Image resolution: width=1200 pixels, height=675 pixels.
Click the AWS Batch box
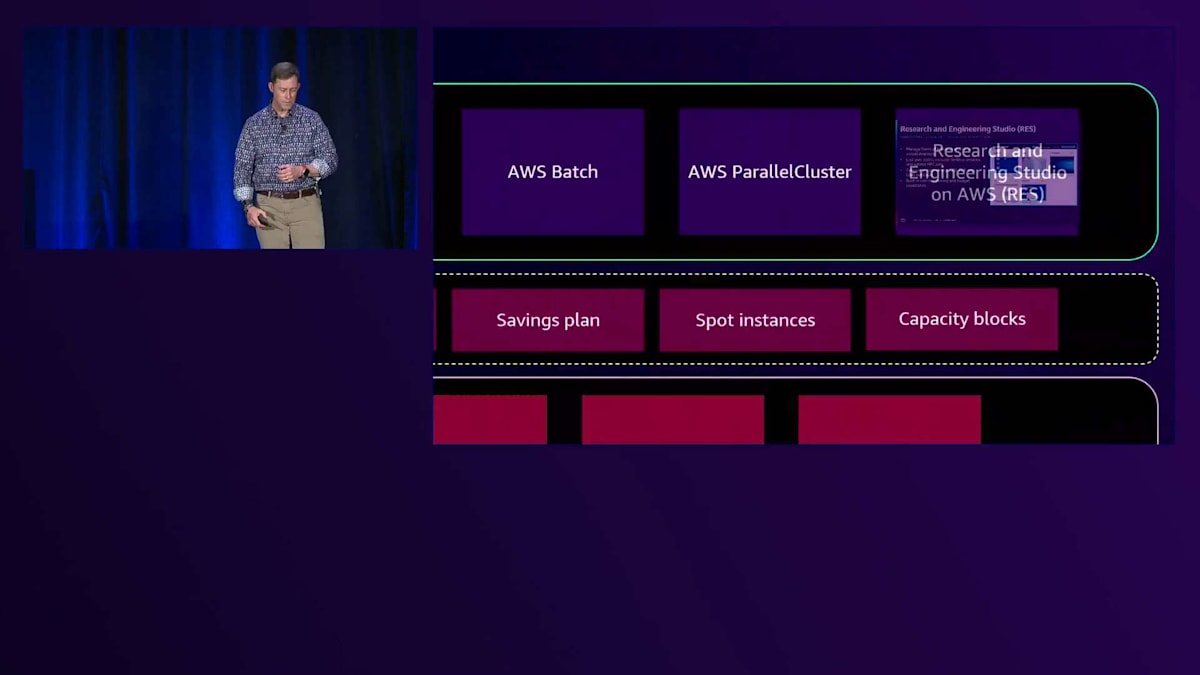[x=553, y=172]
